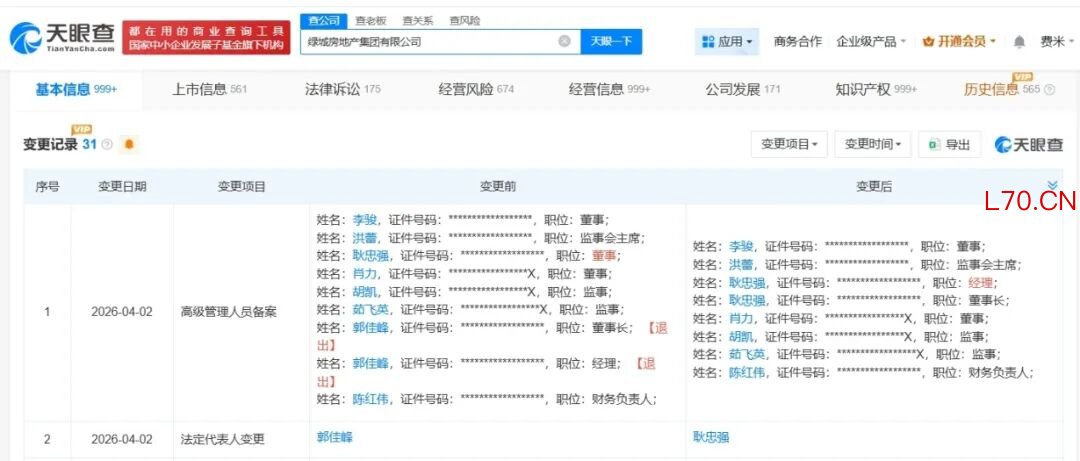Clear the search box with X icon
This screenshot has width=1080, height=461.
[x=564, y=42]
